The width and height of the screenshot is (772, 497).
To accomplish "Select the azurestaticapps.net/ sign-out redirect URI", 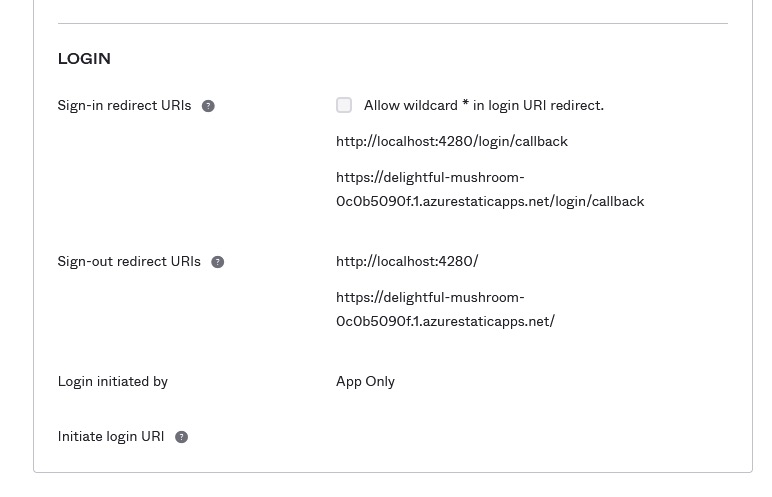I will pyautogui.click(x=445, y=309).
